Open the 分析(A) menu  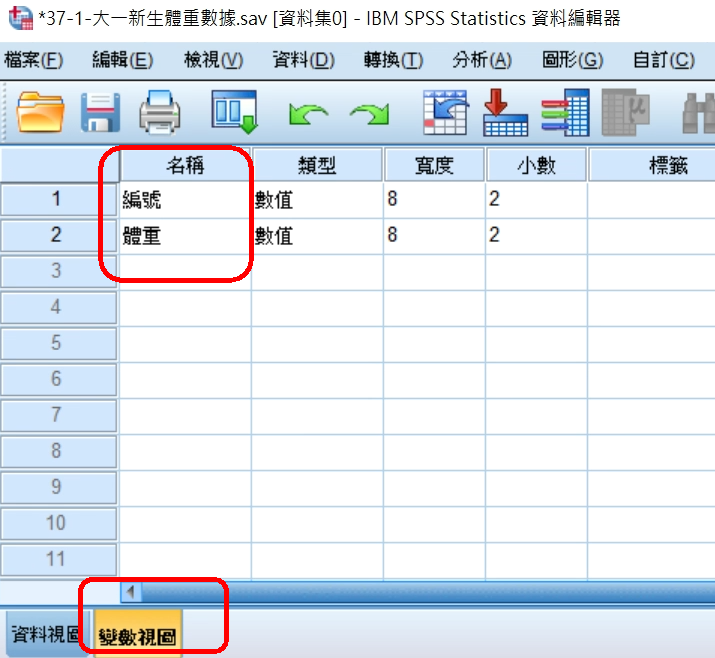[481, 60]
